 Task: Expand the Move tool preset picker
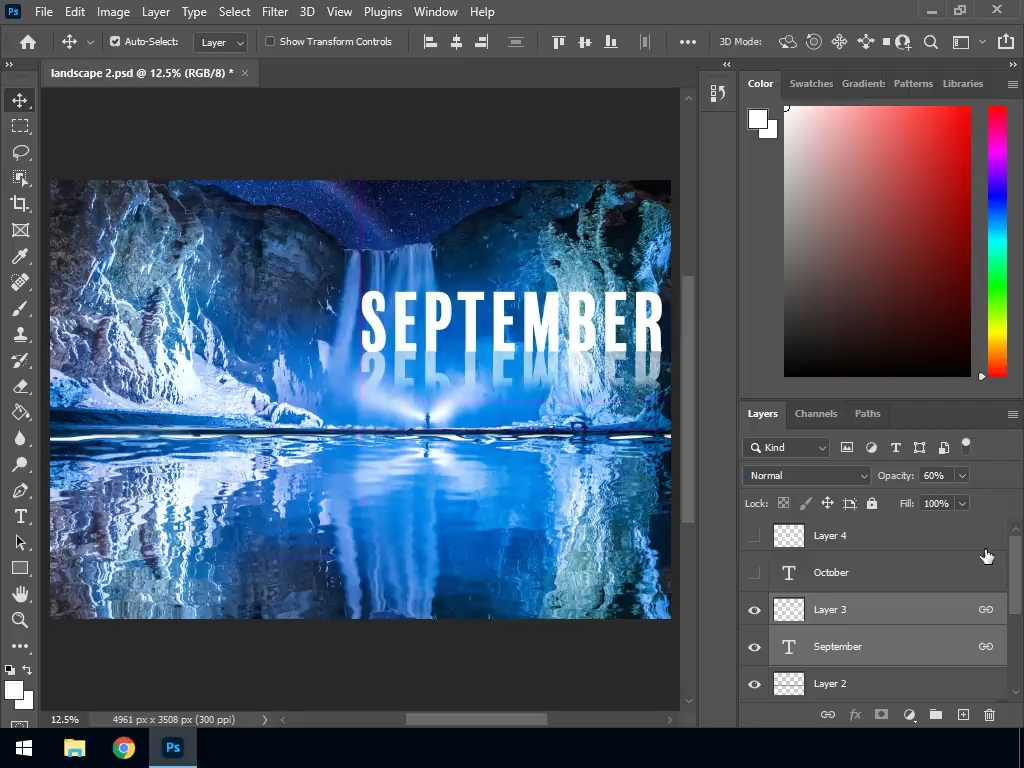tap(90, 42)
